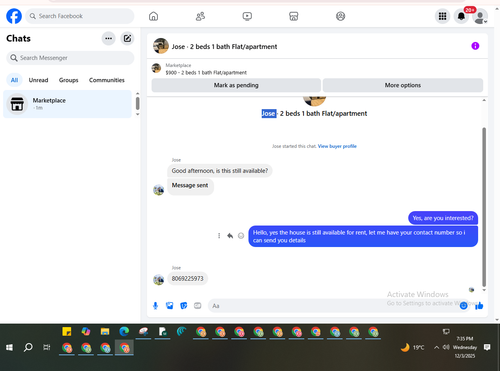Open the Facebook menu grid icon
Screen dimensions: 500x371
tap(442, 16)
